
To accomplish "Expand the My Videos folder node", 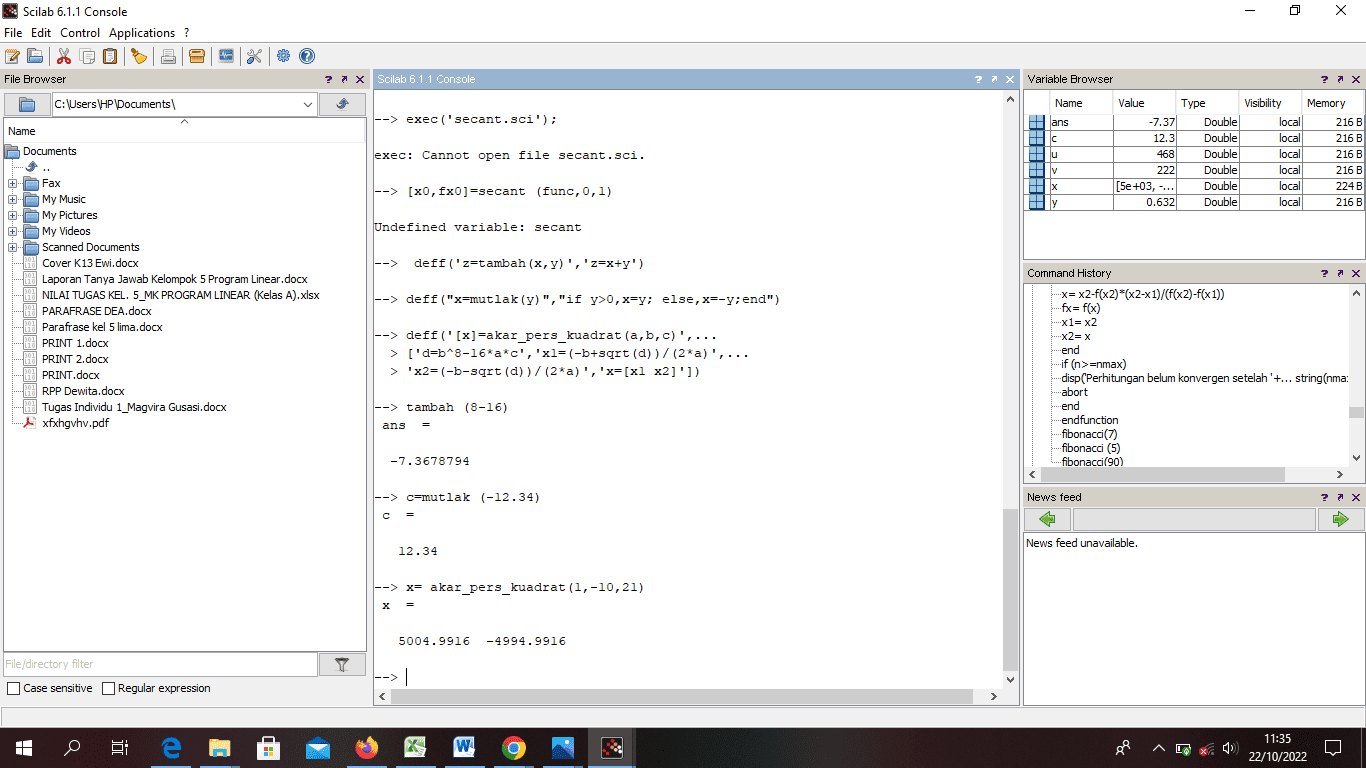I will point(12,231).
